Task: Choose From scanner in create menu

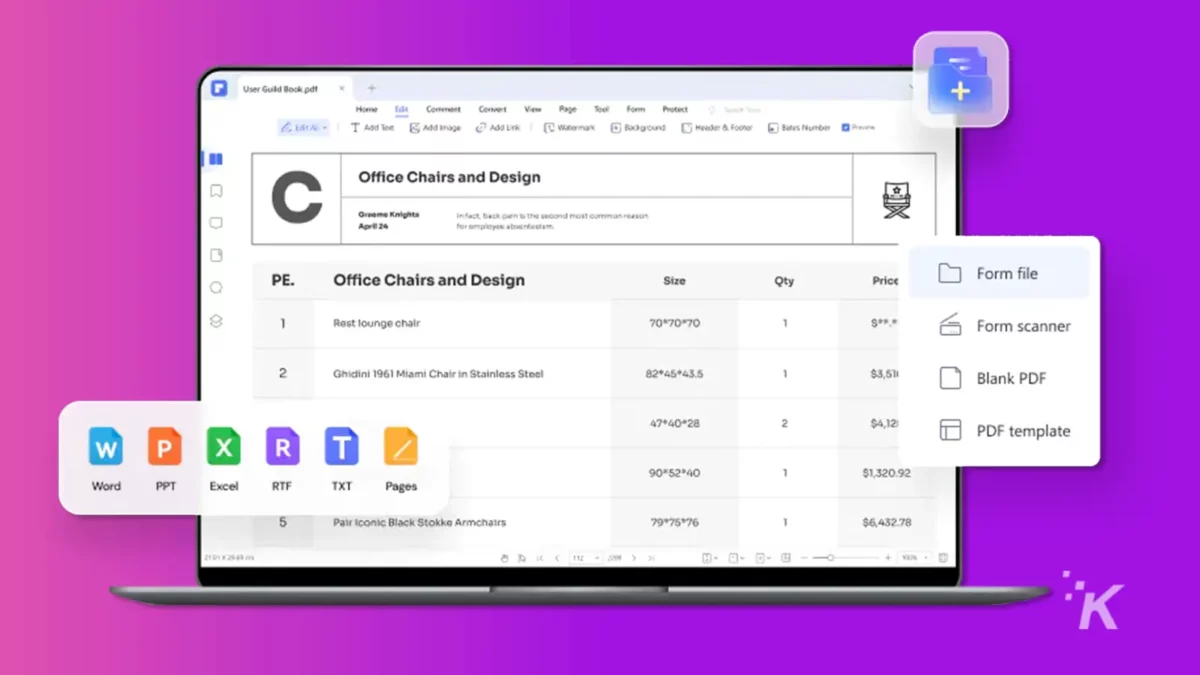Action: [1004, 326]
